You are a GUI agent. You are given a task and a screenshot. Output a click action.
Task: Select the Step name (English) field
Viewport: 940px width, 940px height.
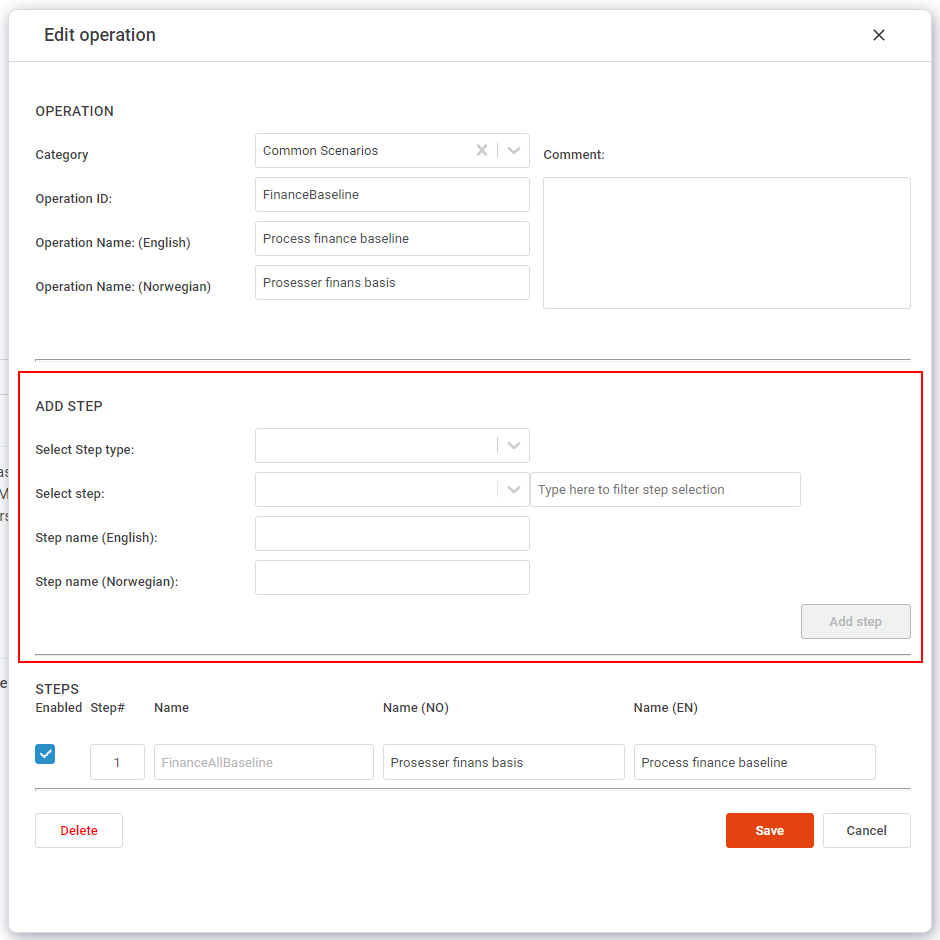tap(392, 533)
